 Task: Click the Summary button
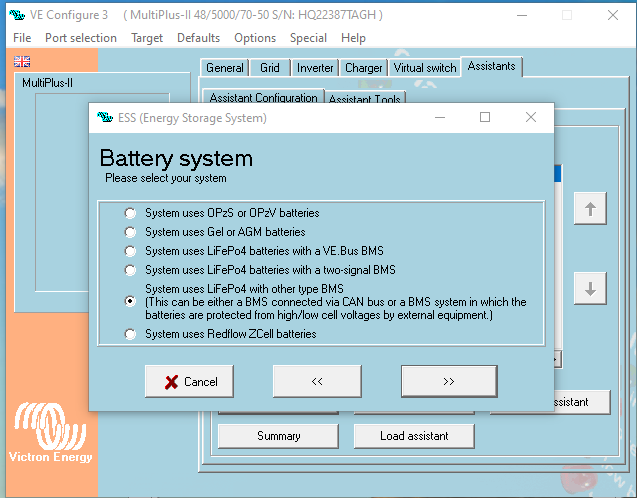(278, 436)
